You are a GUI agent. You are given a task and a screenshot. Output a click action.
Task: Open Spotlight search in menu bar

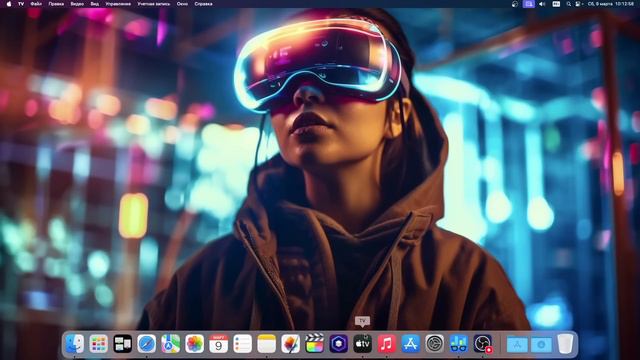pyautogui.click(x=568, y=4)
